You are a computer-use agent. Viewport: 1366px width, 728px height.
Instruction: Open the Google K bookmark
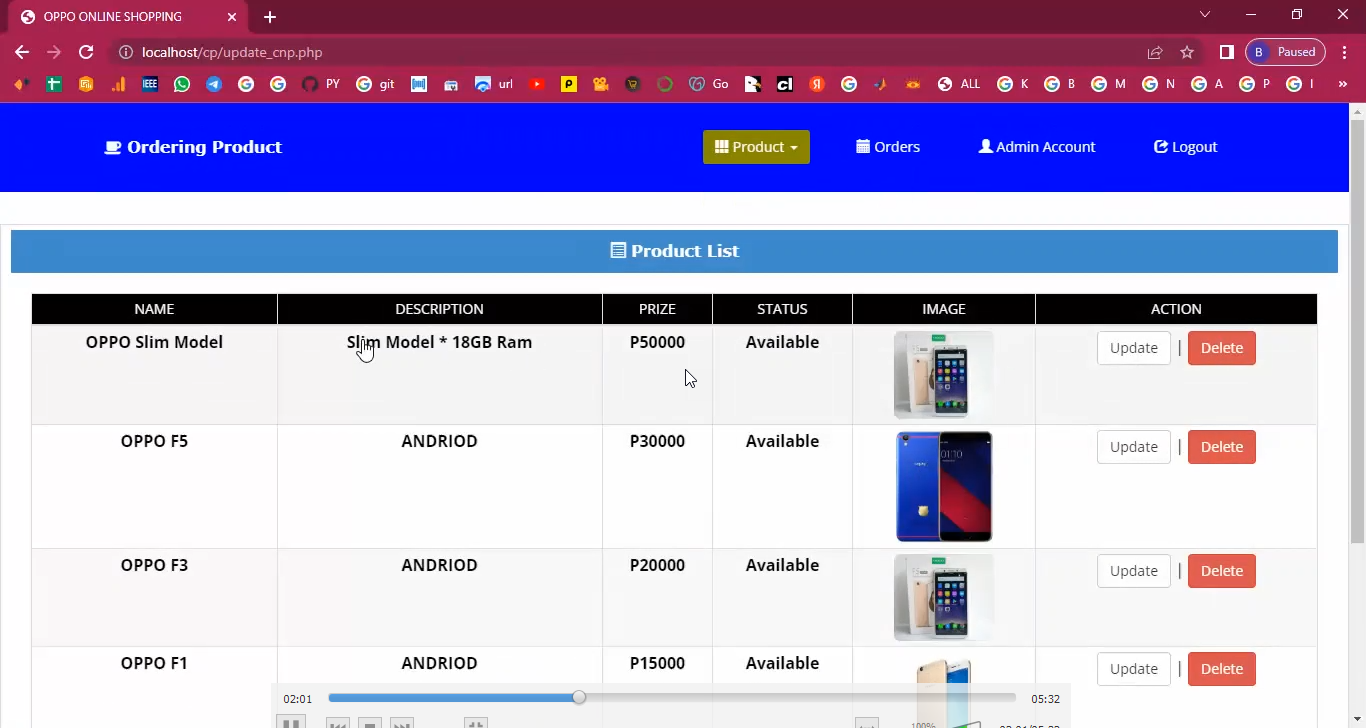1013,85
